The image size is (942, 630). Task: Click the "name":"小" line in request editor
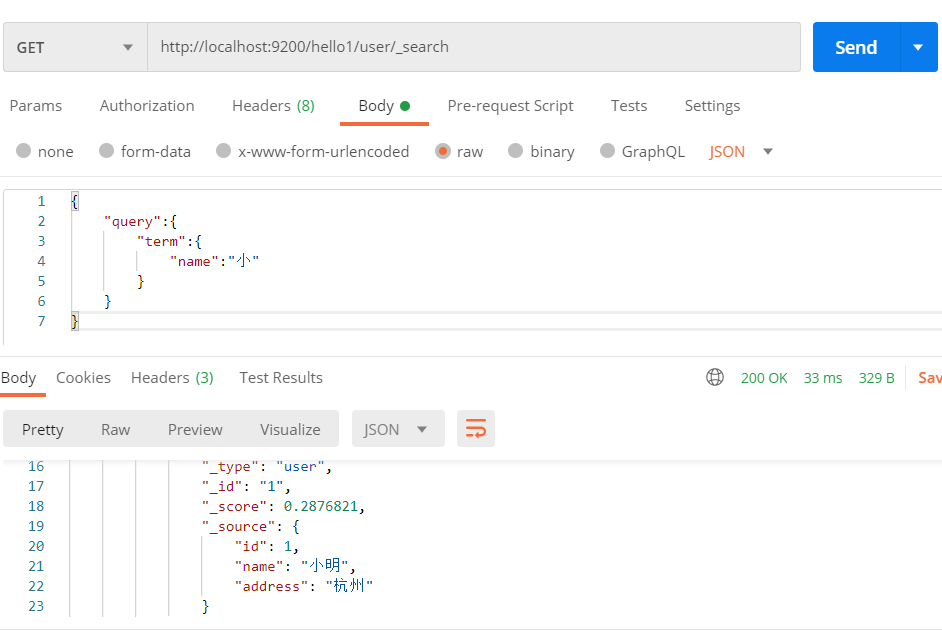[214, 261]
